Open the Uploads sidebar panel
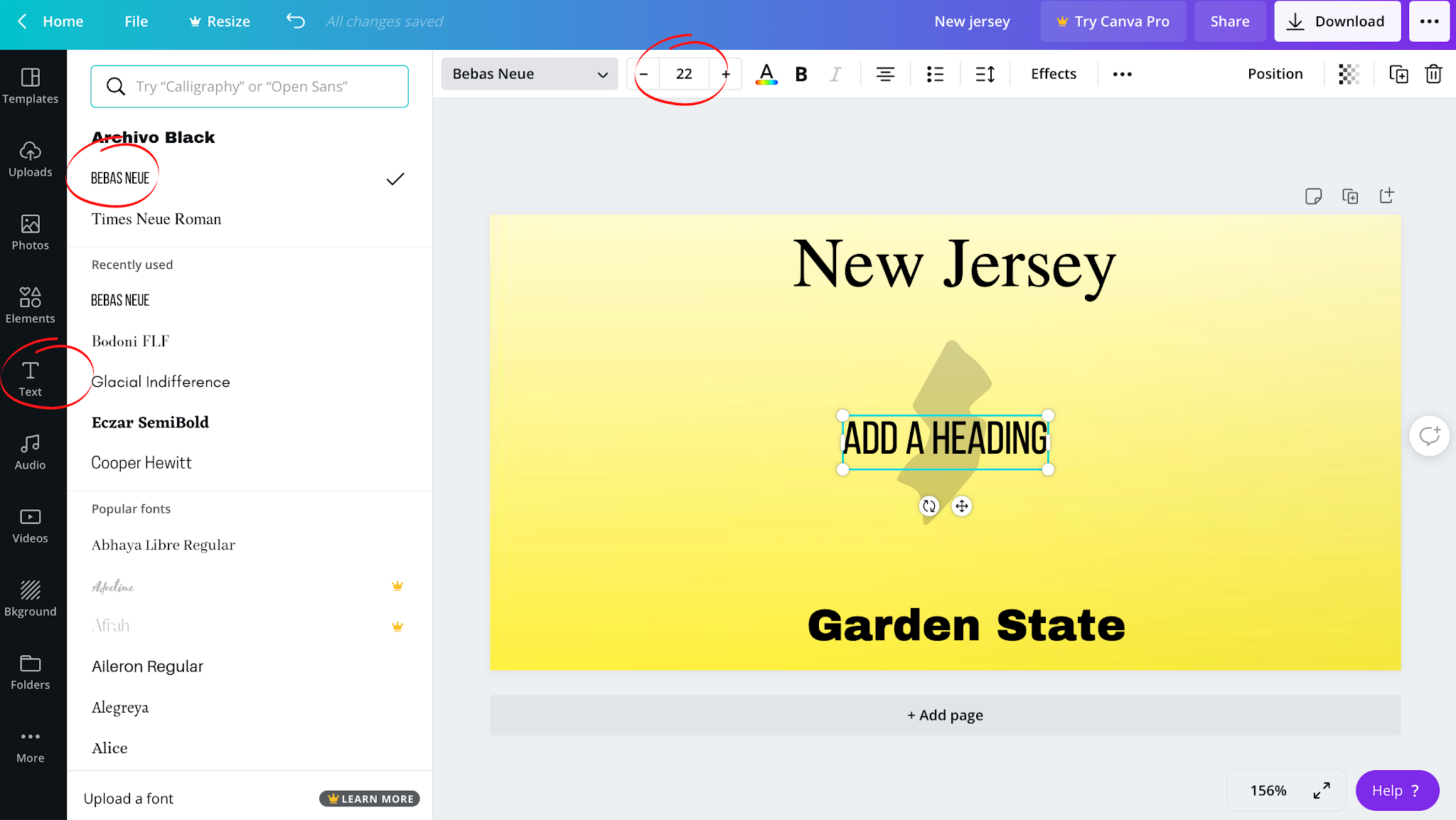The image size is (1456, 820). coord(30,159)
